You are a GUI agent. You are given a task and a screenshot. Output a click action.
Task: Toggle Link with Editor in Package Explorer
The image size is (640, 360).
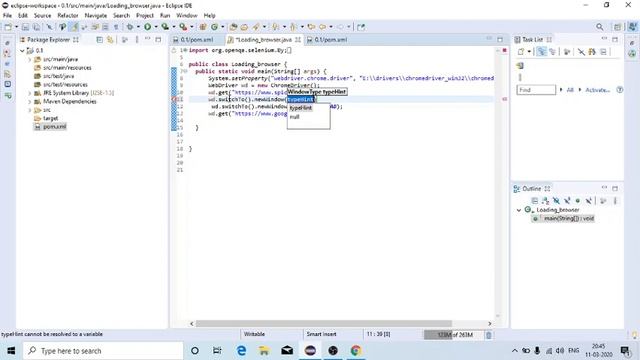coord(110,40)
